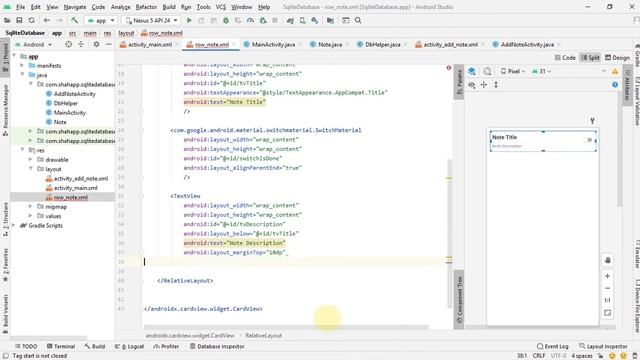This screenshot has height=360, width=640.
Task: Click the Sync files refresh icon in toolbar
Action: (31, 20)
